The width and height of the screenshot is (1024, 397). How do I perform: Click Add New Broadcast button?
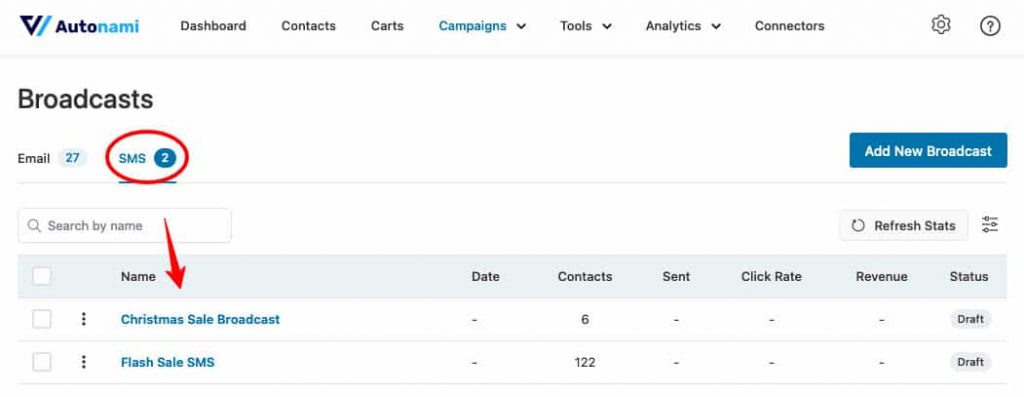coord(928,151)
